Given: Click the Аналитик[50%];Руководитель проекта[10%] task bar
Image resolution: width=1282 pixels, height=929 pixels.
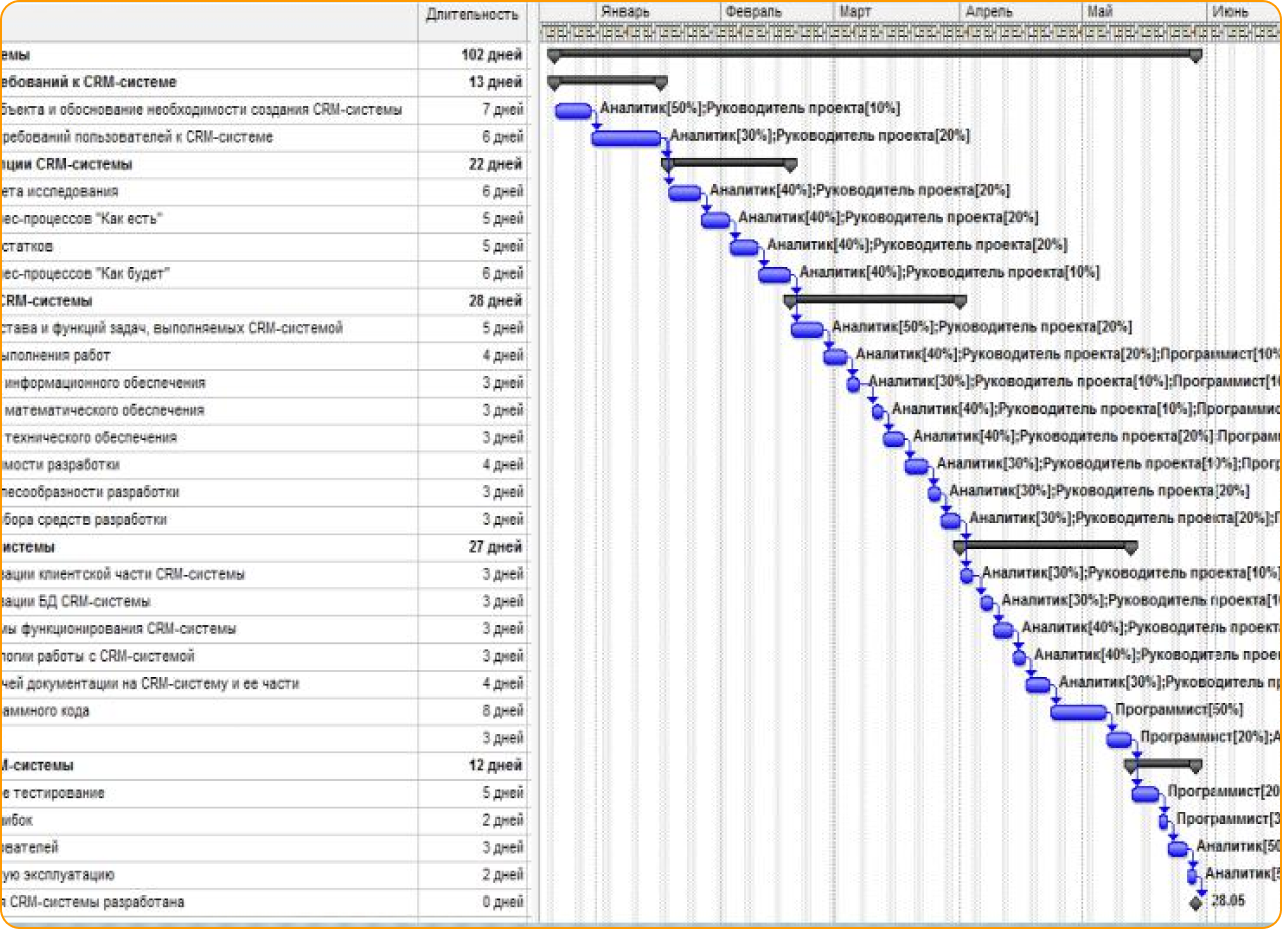Looking at the screenshot, I should (x=573, y=111).
